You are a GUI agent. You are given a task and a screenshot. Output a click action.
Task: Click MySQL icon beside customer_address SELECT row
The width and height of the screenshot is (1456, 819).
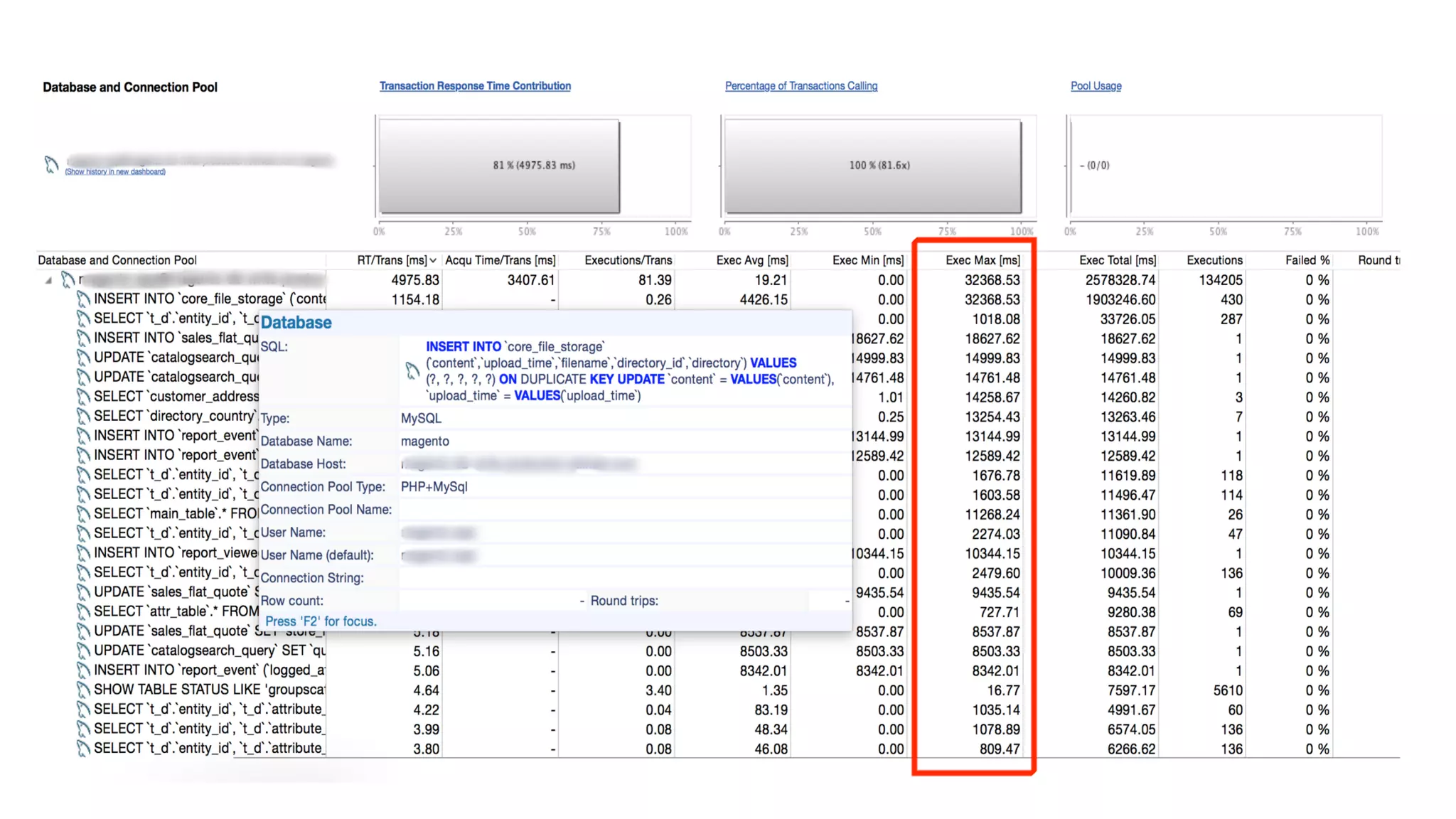coord(83,397)
